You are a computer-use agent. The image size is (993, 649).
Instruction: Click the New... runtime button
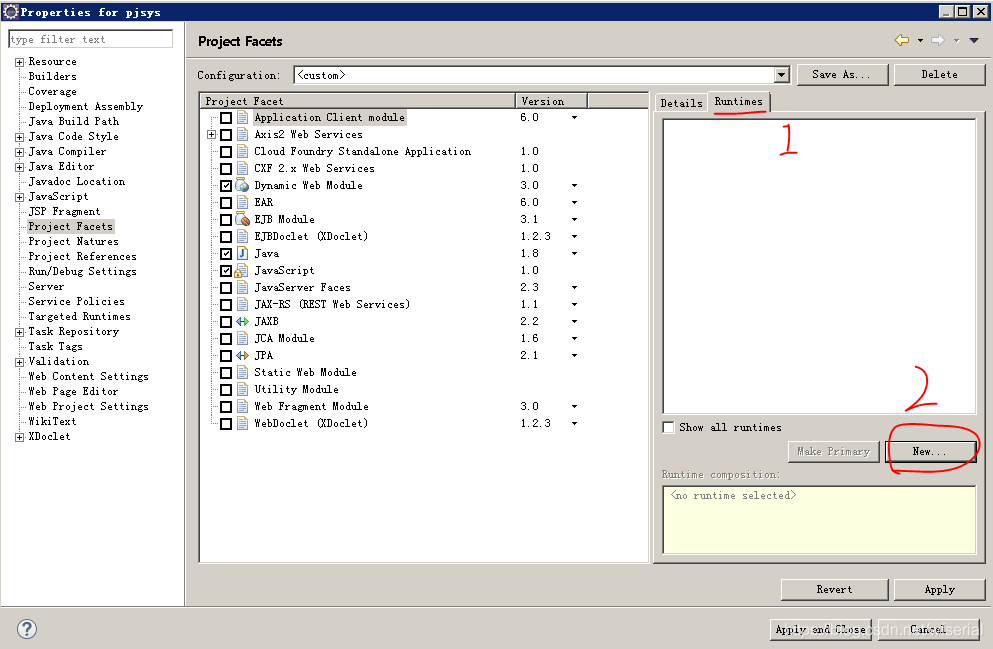pyautogui.click(x=930, y=451)
